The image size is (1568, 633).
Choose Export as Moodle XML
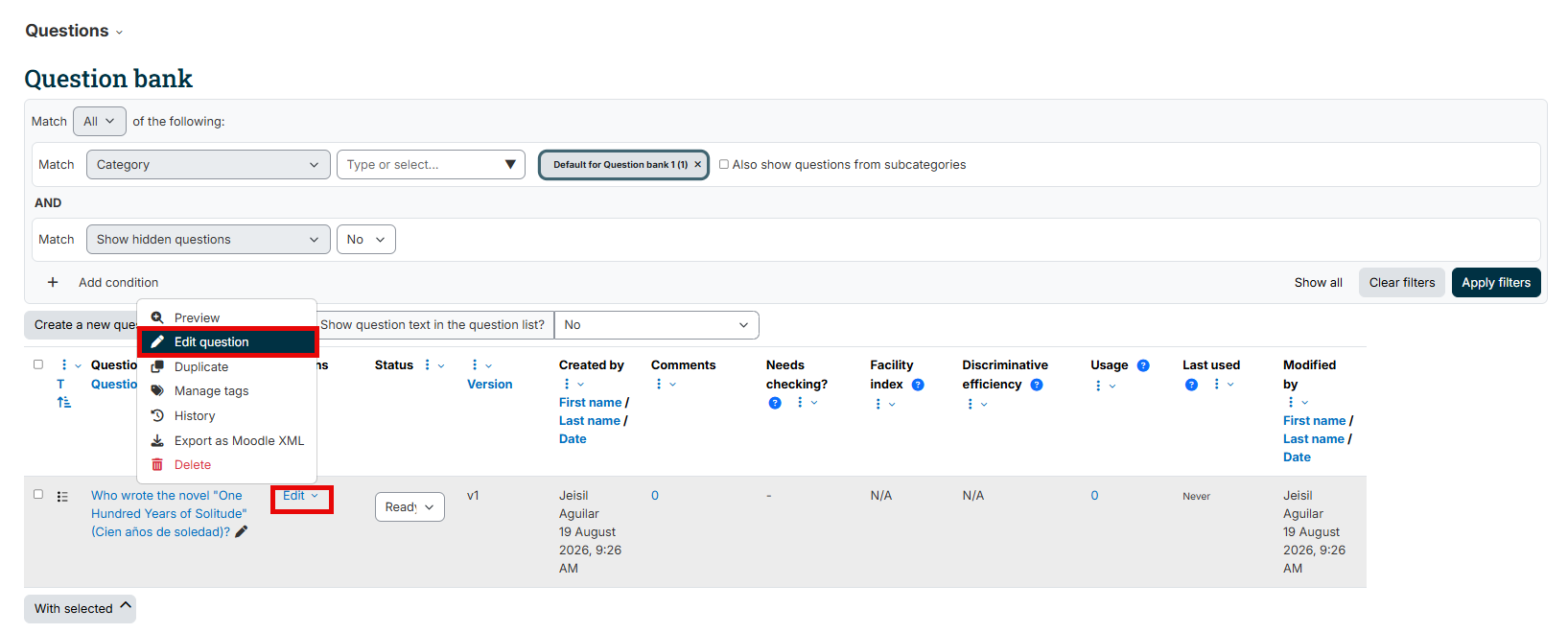point(227,441)
